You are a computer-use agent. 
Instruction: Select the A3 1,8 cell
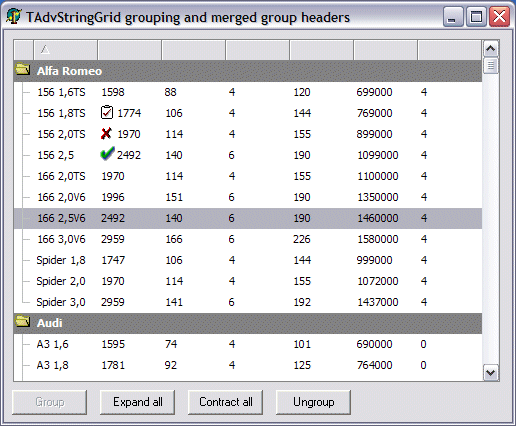click(x=53, y=365)
